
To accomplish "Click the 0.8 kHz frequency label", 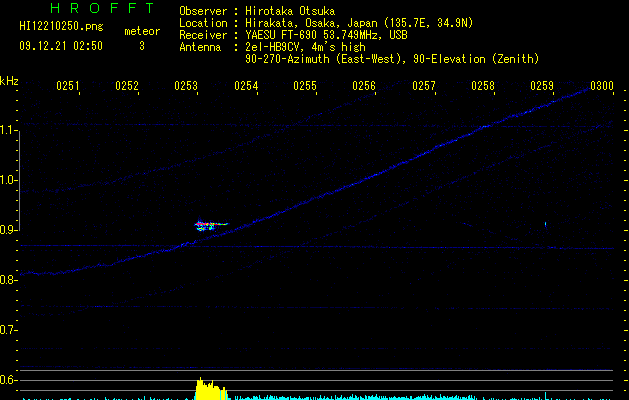I will [x=9, y=280].
